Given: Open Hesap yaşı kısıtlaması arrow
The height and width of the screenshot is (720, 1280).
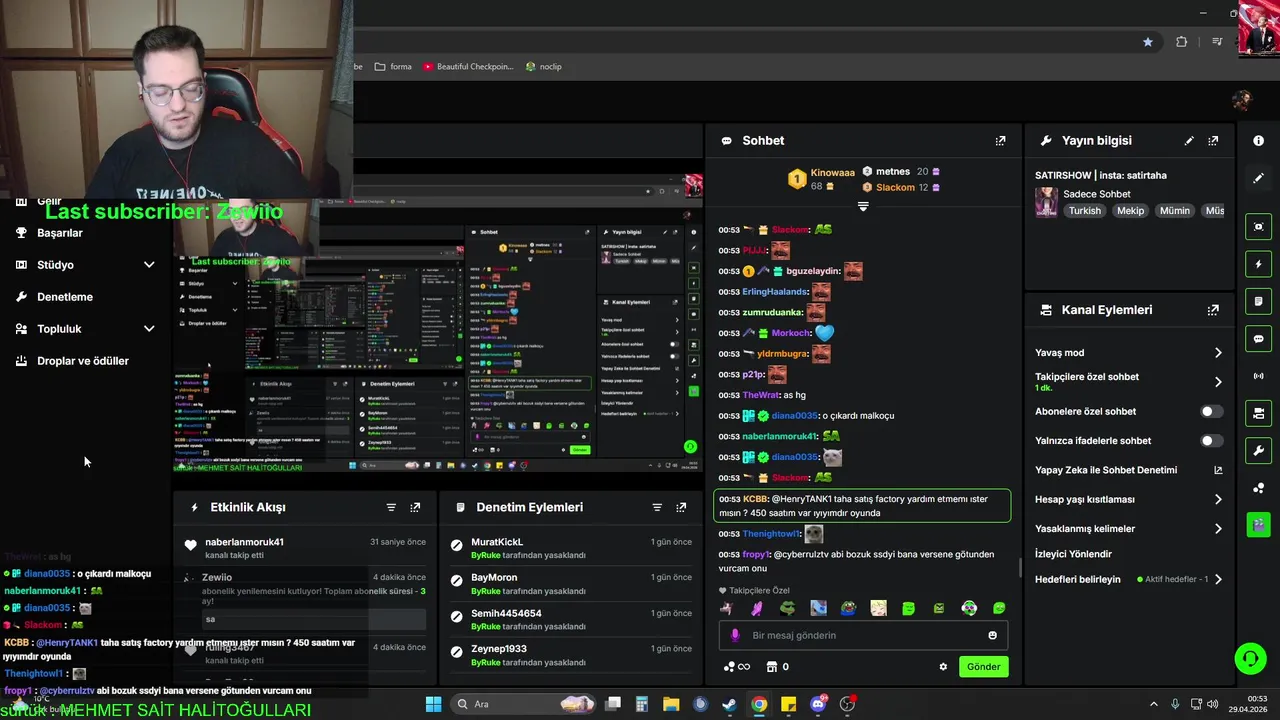Looking at the screenshot, I should click(x=1218, y=499).
